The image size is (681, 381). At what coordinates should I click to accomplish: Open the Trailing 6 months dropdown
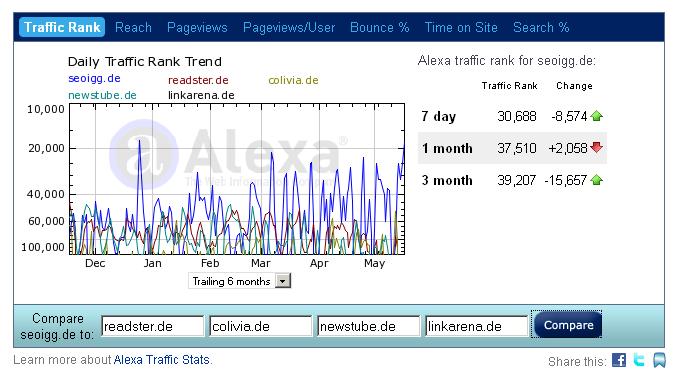click(239, 281)
